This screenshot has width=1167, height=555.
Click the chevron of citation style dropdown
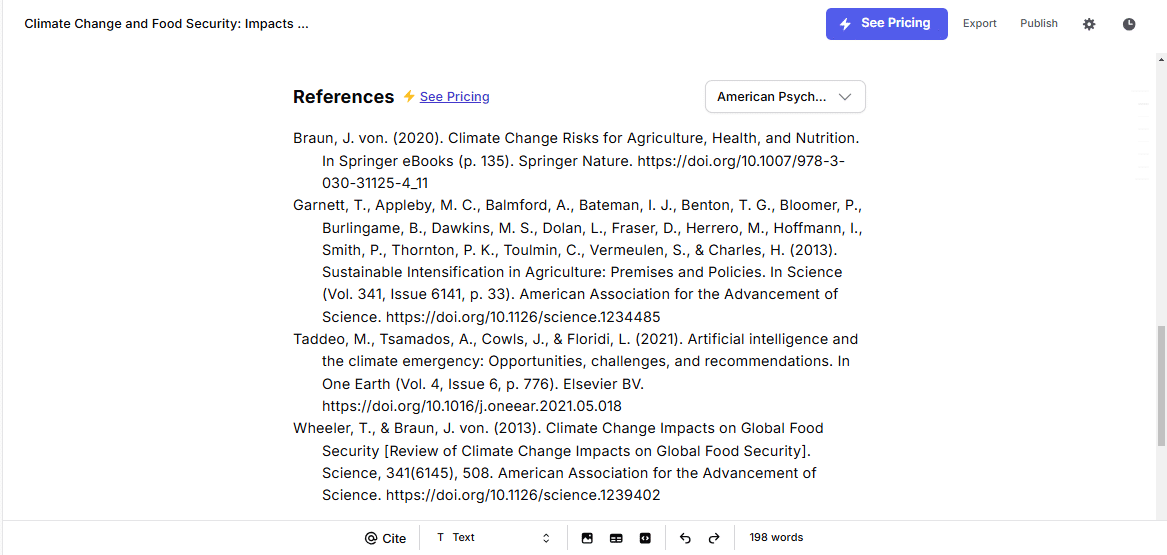(845, 97)
